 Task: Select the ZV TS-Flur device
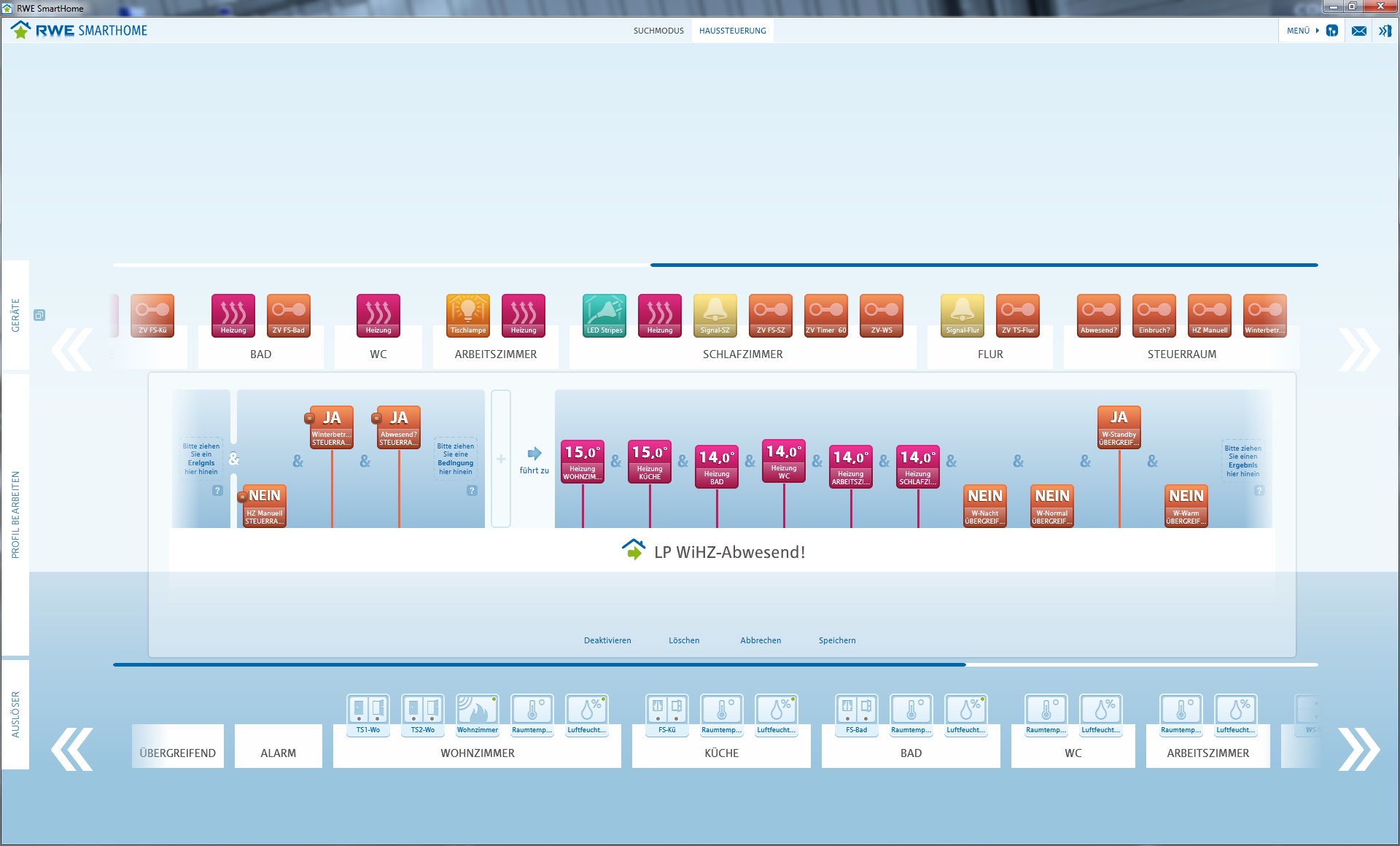pyautogui.click(x=1018, y=315)
